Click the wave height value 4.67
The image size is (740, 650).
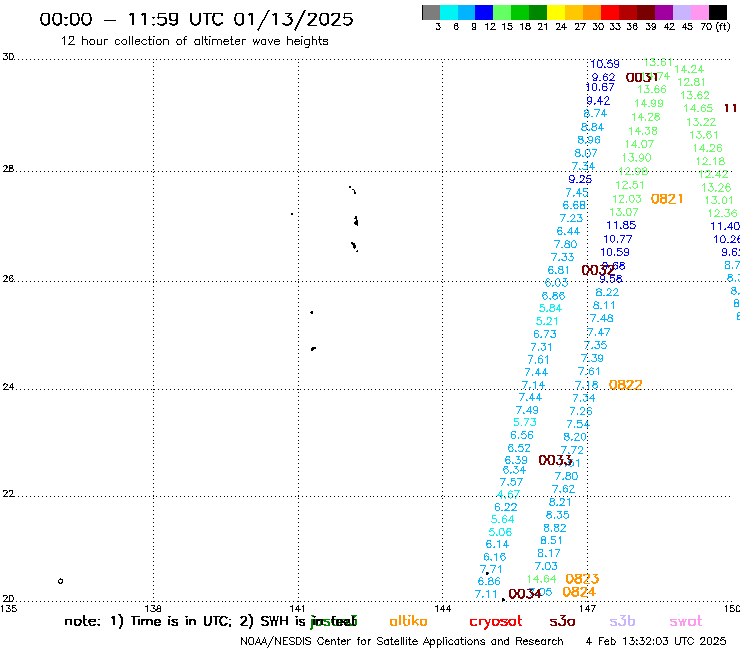pos(508,494)
